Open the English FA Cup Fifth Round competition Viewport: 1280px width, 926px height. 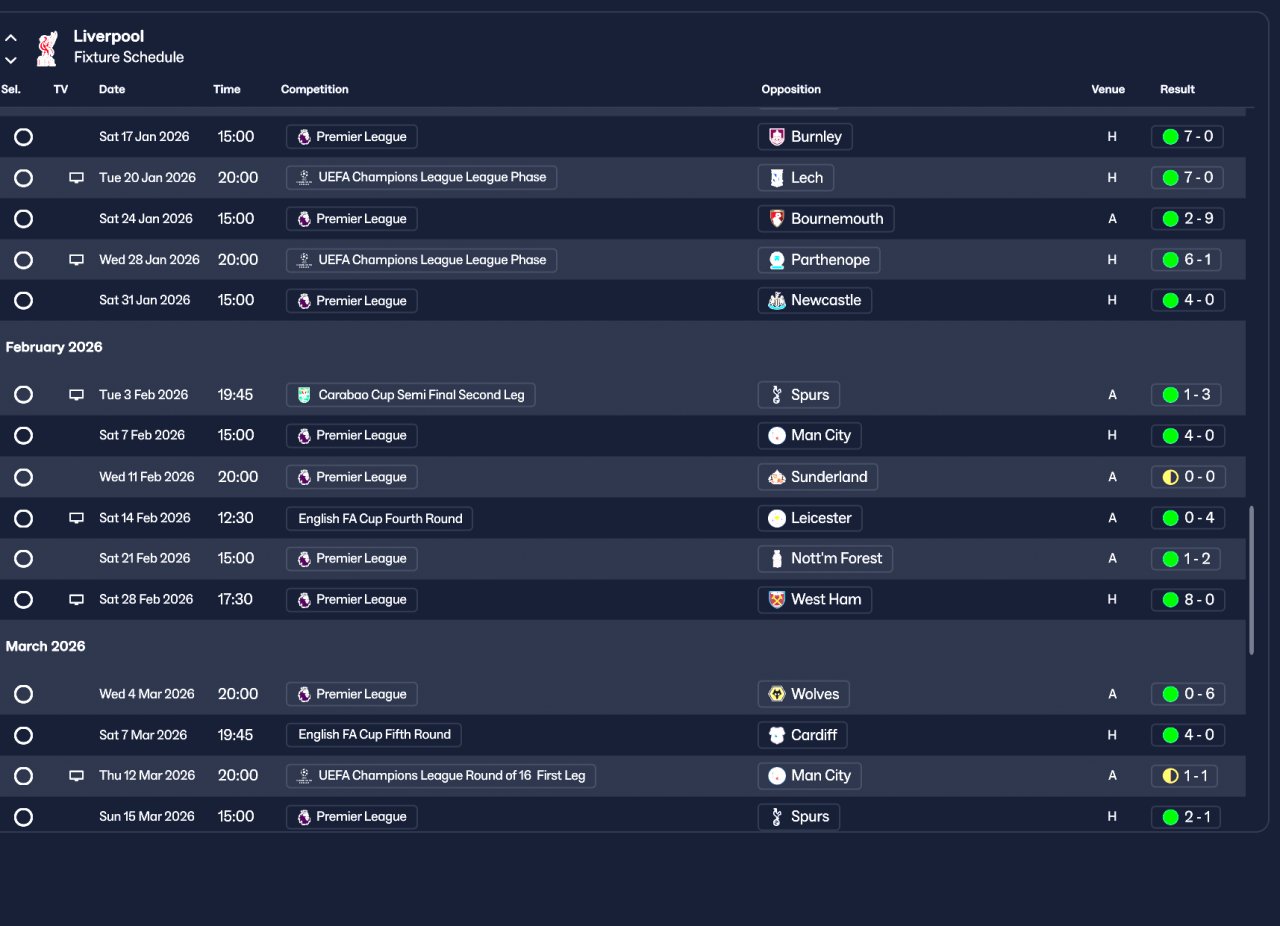tap(374, 735)
